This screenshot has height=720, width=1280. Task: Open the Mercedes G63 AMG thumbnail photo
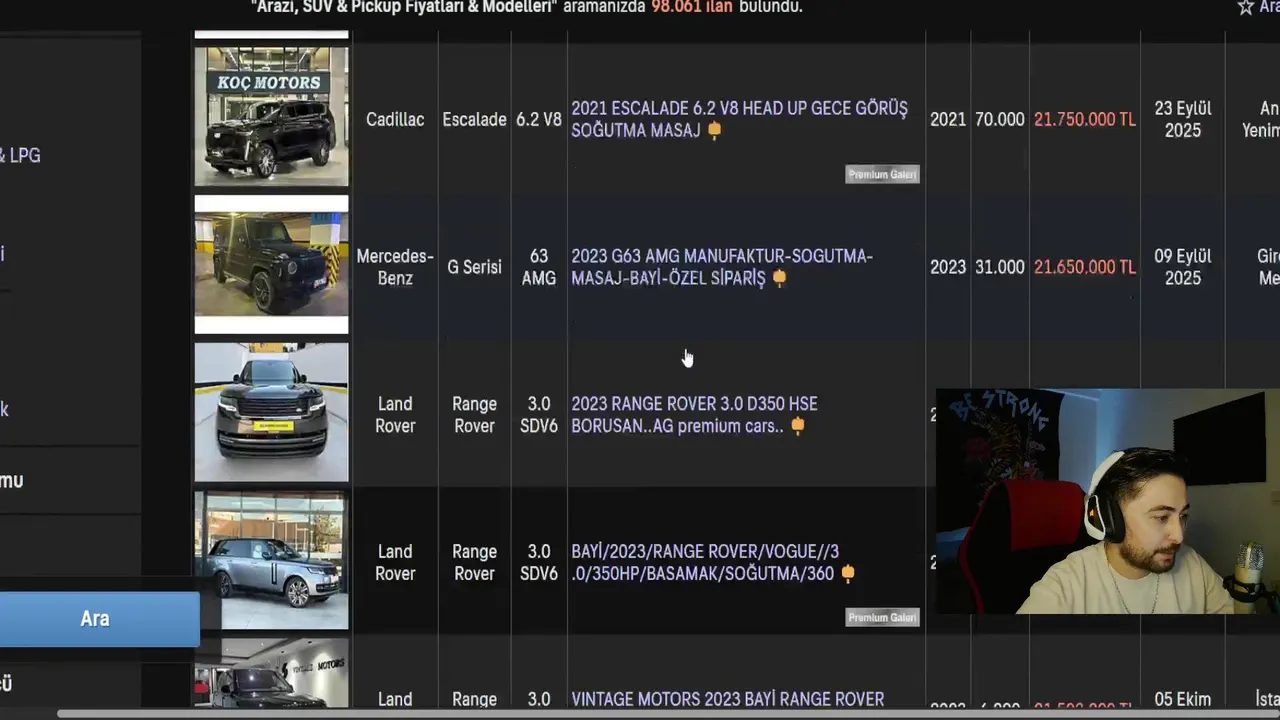point(271,265)
